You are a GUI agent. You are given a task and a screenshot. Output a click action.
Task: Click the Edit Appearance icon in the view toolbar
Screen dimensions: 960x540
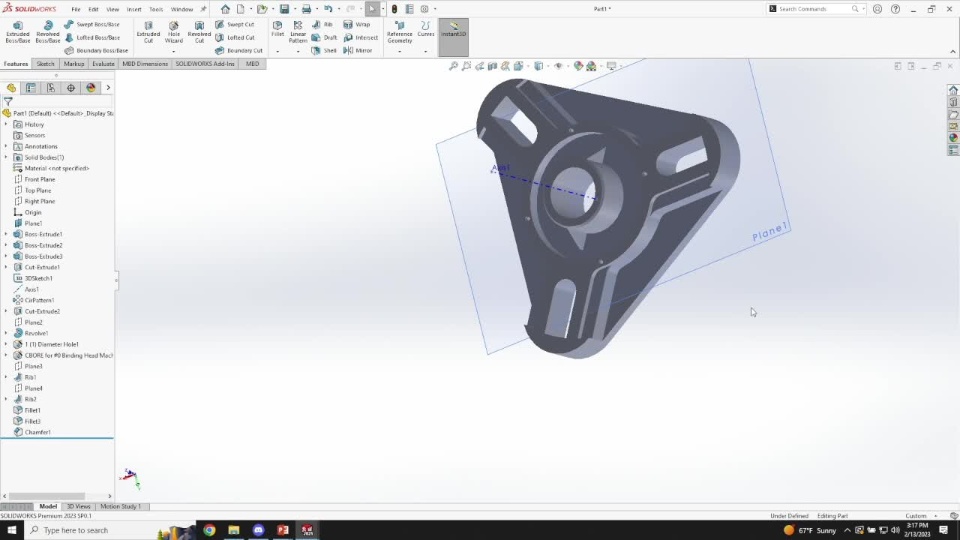(578, 66)
